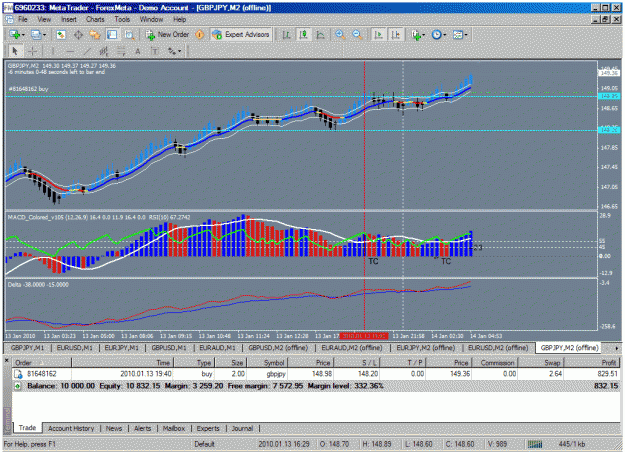Select the Text Label tool
Viewport: 625px width, 452px height.
pyautogui.click(x=155, y=51)
